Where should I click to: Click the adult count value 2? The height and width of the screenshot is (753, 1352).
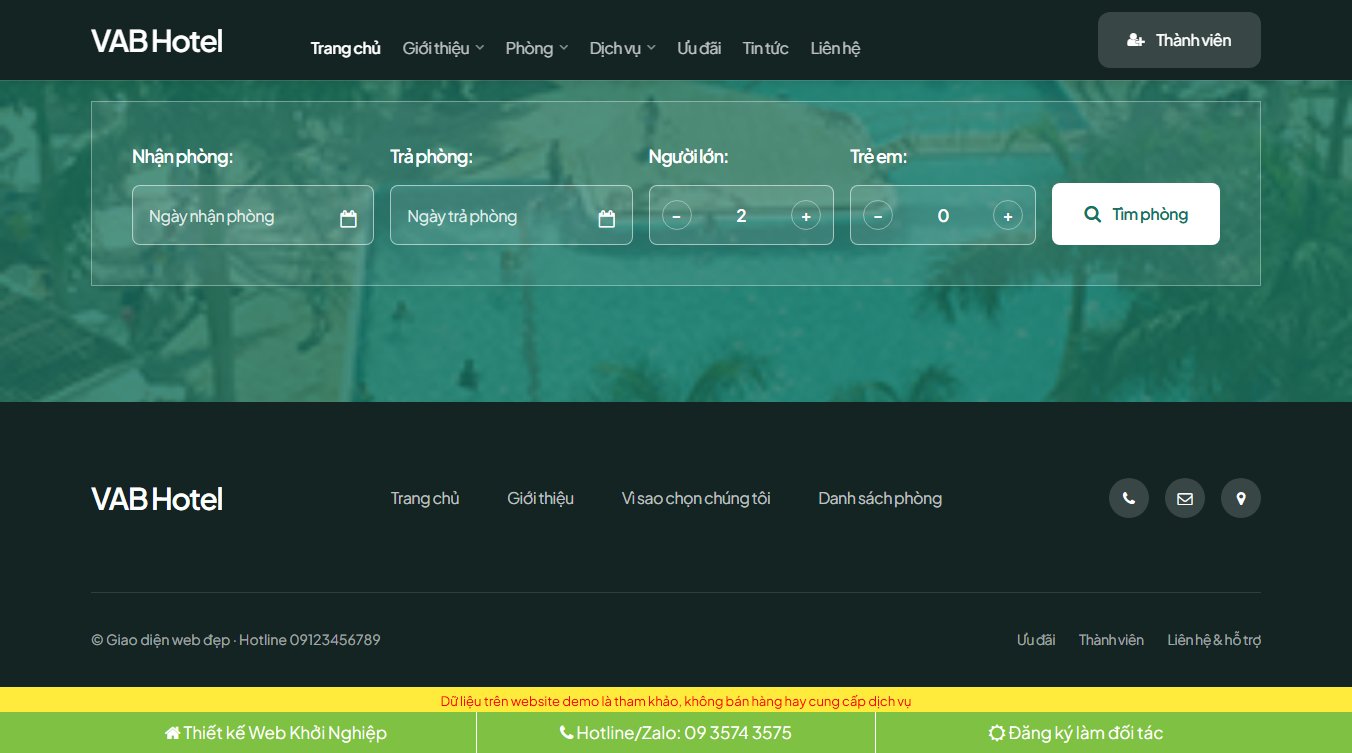pyautogui.click(x=741, y=215)
